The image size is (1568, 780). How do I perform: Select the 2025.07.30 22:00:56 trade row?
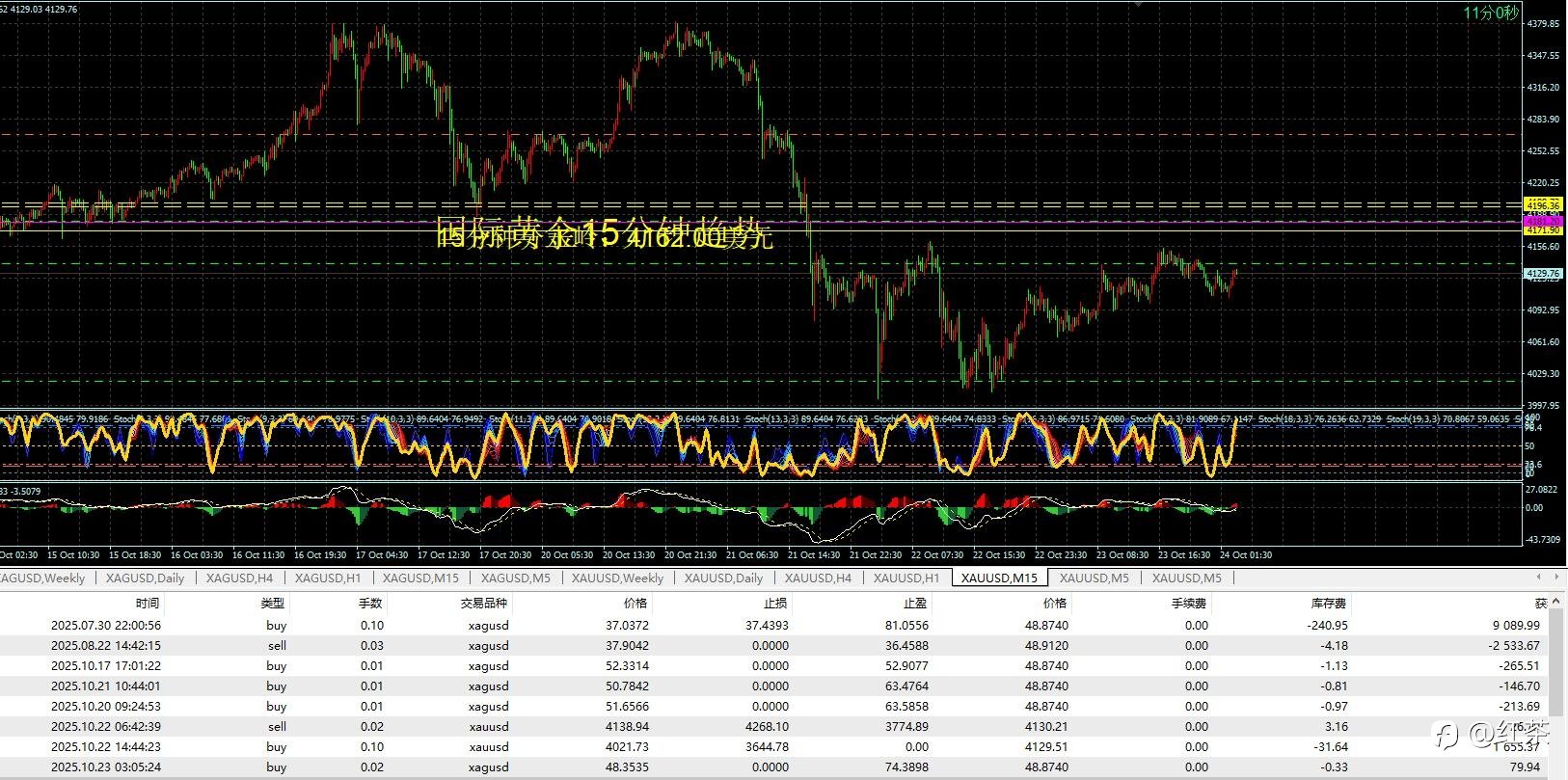pyautogui.click(x=775, y=625)
